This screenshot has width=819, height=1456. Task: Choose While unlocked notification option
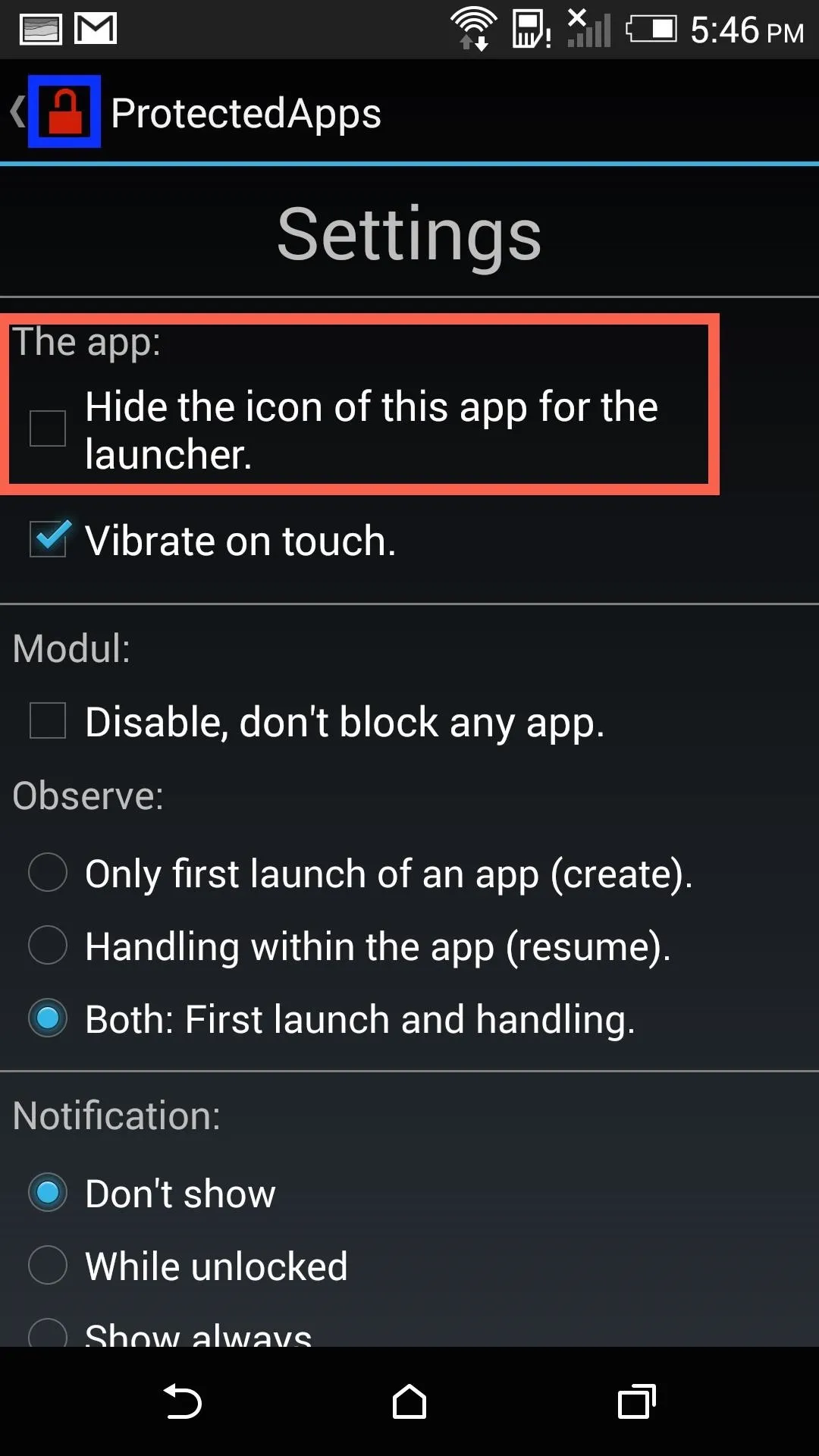tap(48, 1265)
